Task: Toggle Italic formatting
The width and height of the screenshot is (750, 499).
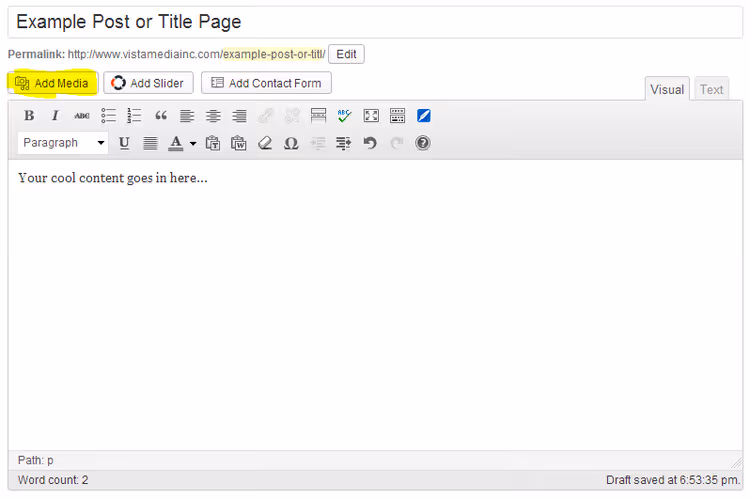Action: pos(55,116)
